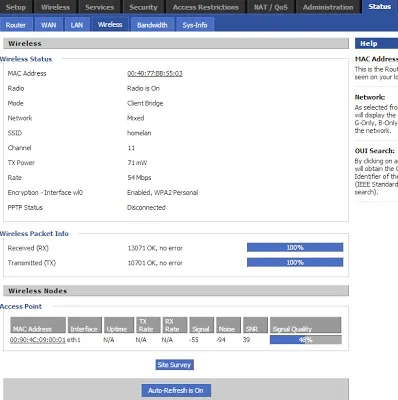The image size is (398, 400).
Task: Open Access Restrictions tab
Action: (x=206, y=7)
